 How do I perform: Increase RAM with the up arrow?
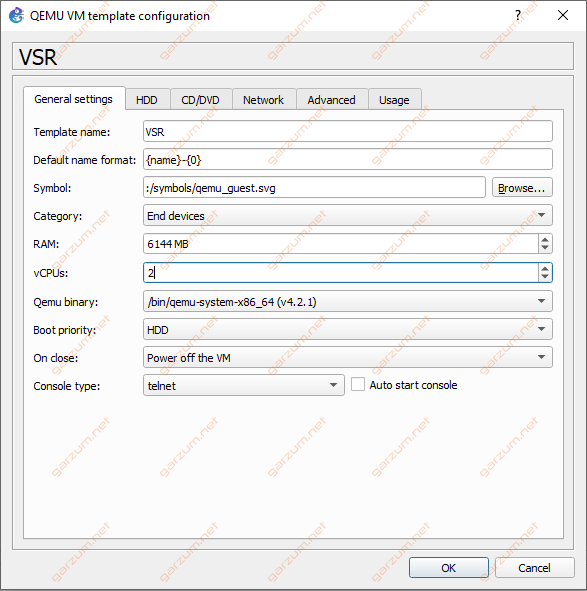[x=545, y=239]
